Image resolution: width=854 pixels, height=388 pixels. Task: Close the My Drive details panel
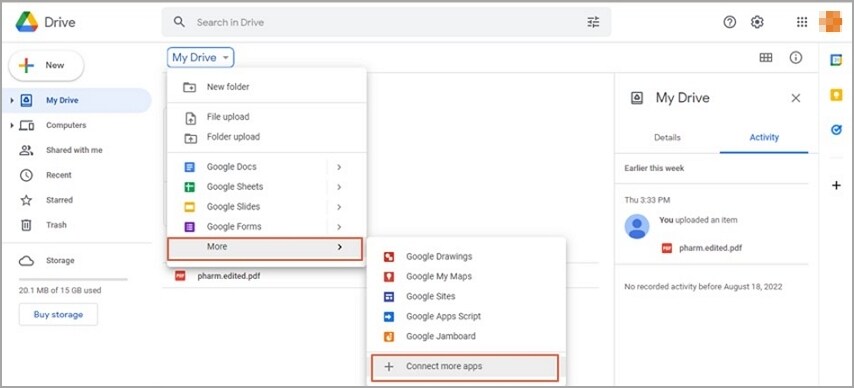coord(796,98)
